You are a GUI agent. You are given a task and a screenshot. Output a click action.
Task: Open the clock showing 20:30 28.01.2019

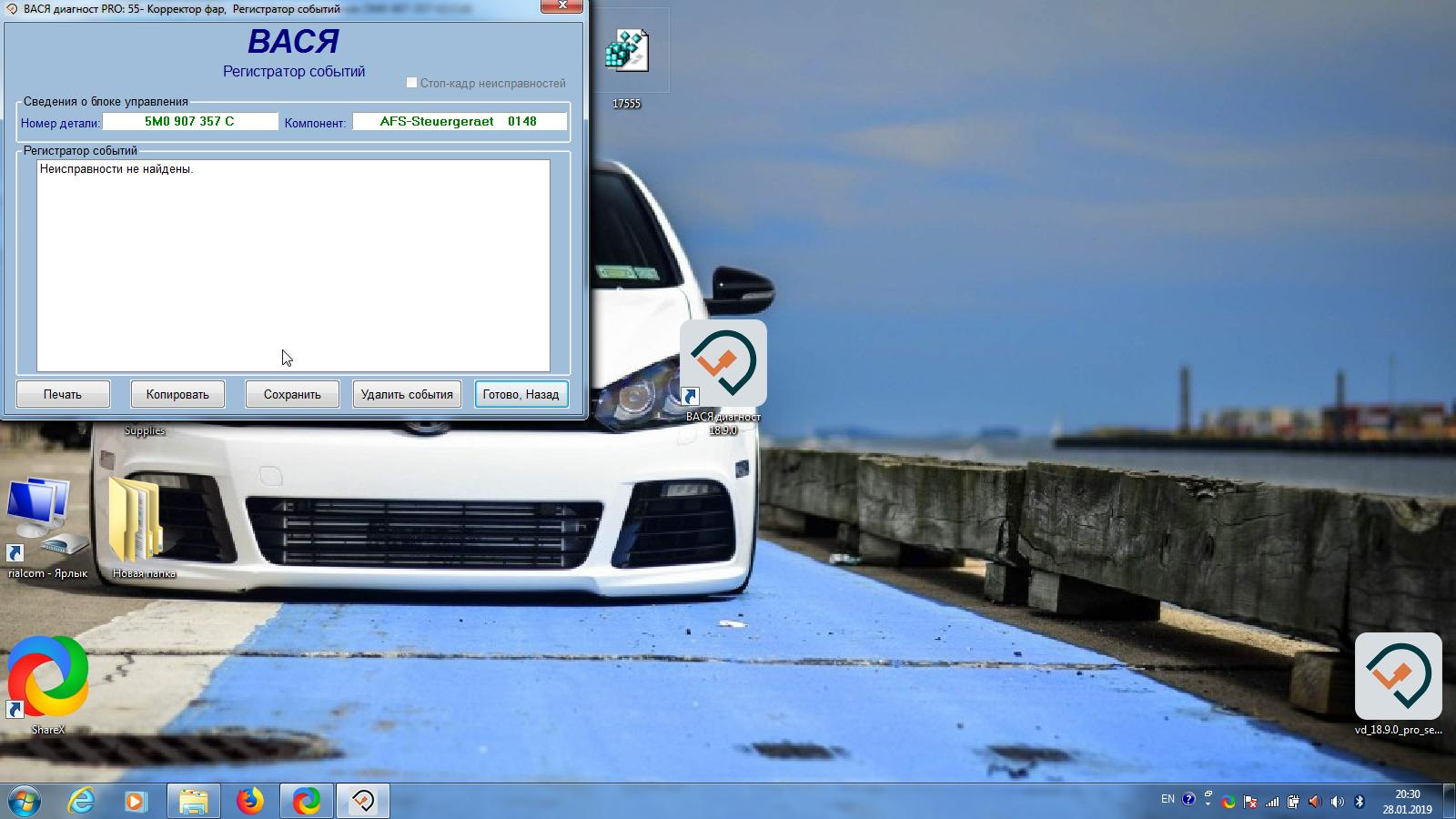point(1407,802)
